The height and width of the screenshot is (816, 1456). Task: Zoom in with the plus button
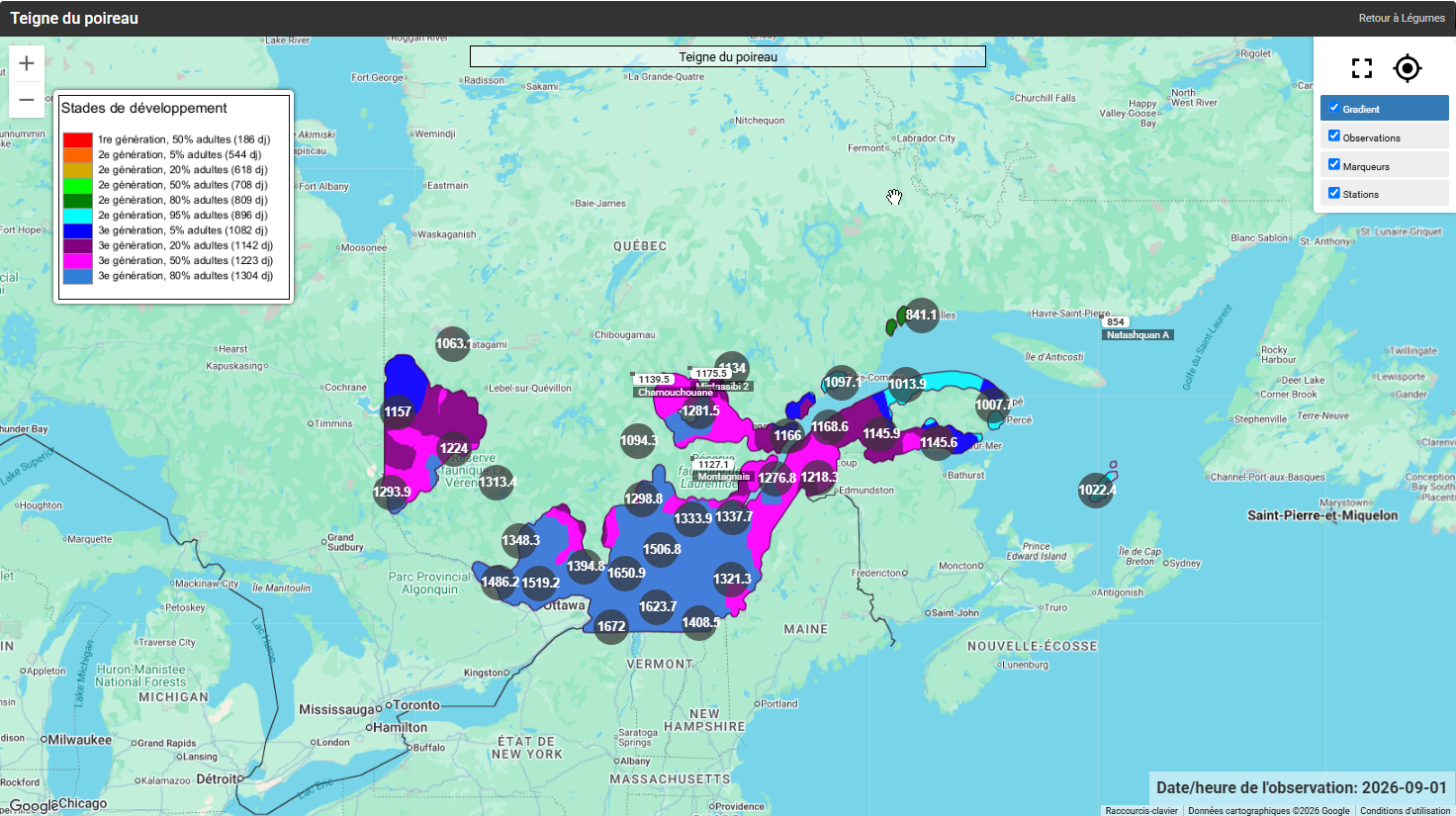[27, 63]
